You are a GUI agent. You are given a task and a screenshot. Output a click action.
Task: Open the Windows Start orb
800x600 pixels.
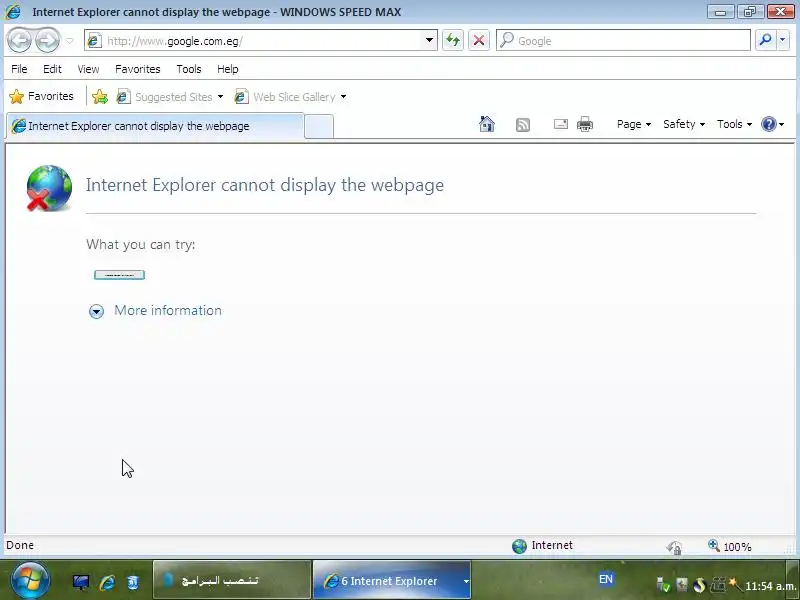pos(30,580)
